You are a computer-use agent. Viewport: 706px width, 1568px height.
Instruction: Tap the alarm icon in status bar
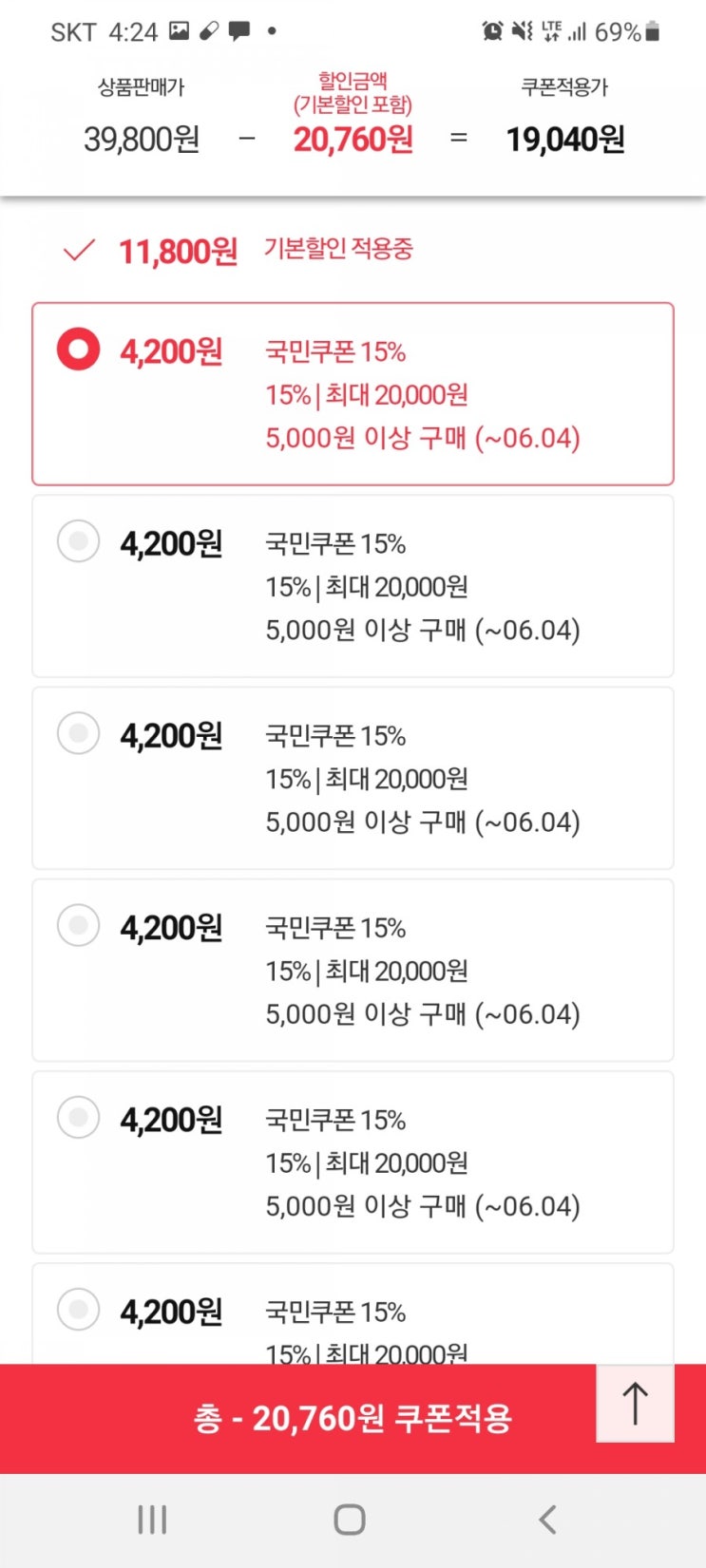pos(492,31)
